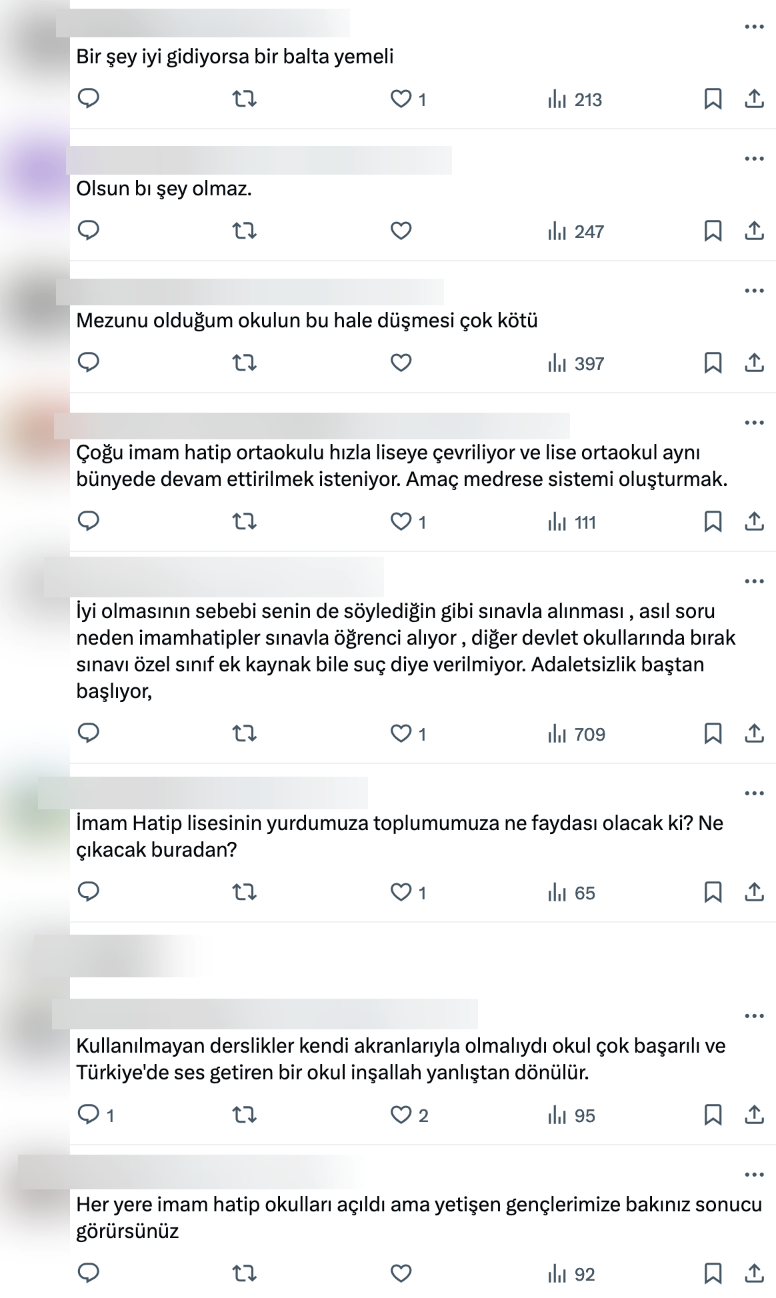Bookmark the "Bir şey iyi gidiyorsa" tweet
The image size is (776, 1298).
pyautogui.click(x=713, y=99)
